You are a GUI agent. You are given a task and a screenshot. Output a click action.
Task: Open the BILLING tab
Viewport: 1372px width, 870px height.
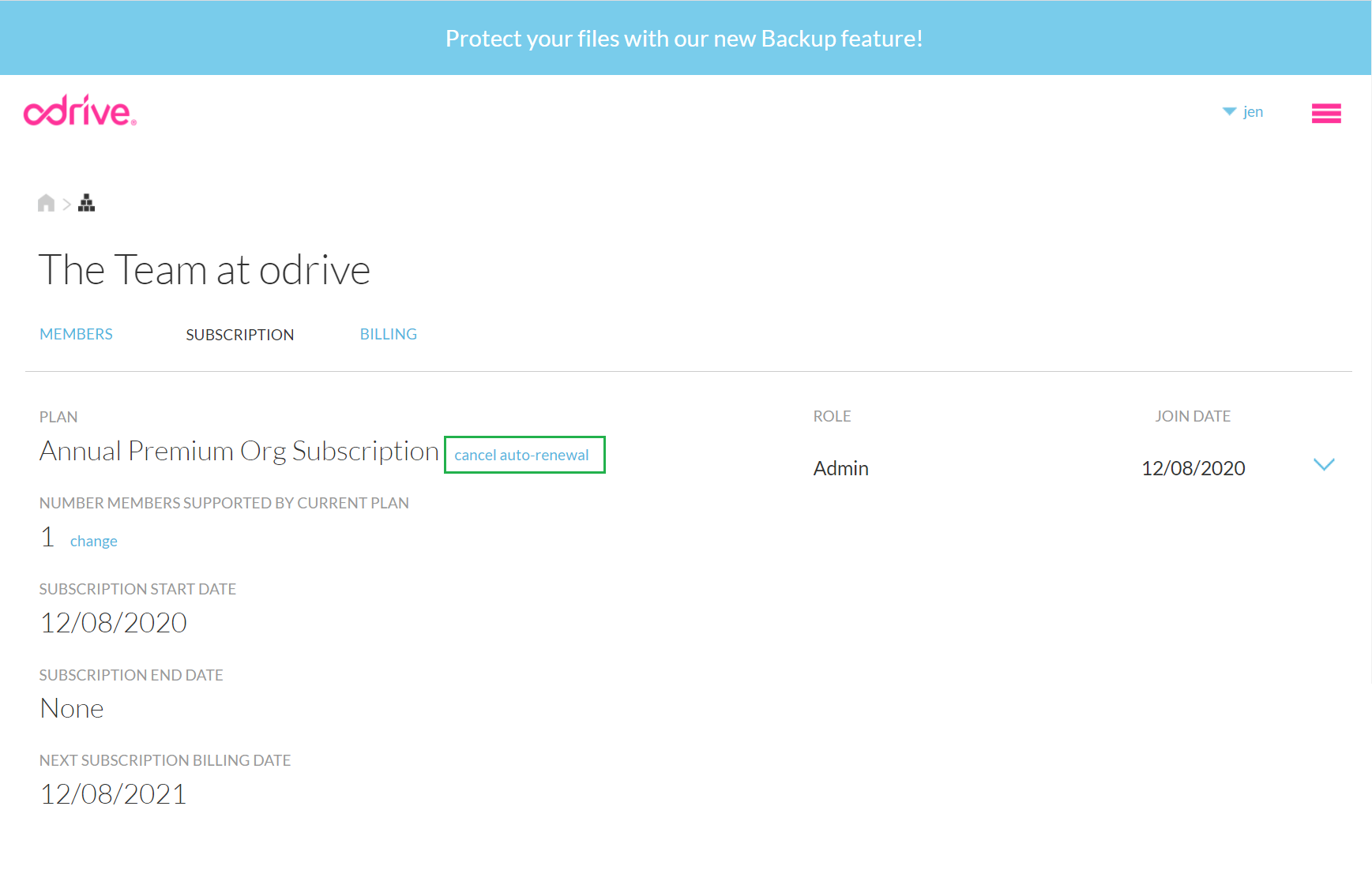tap(388, 334)
